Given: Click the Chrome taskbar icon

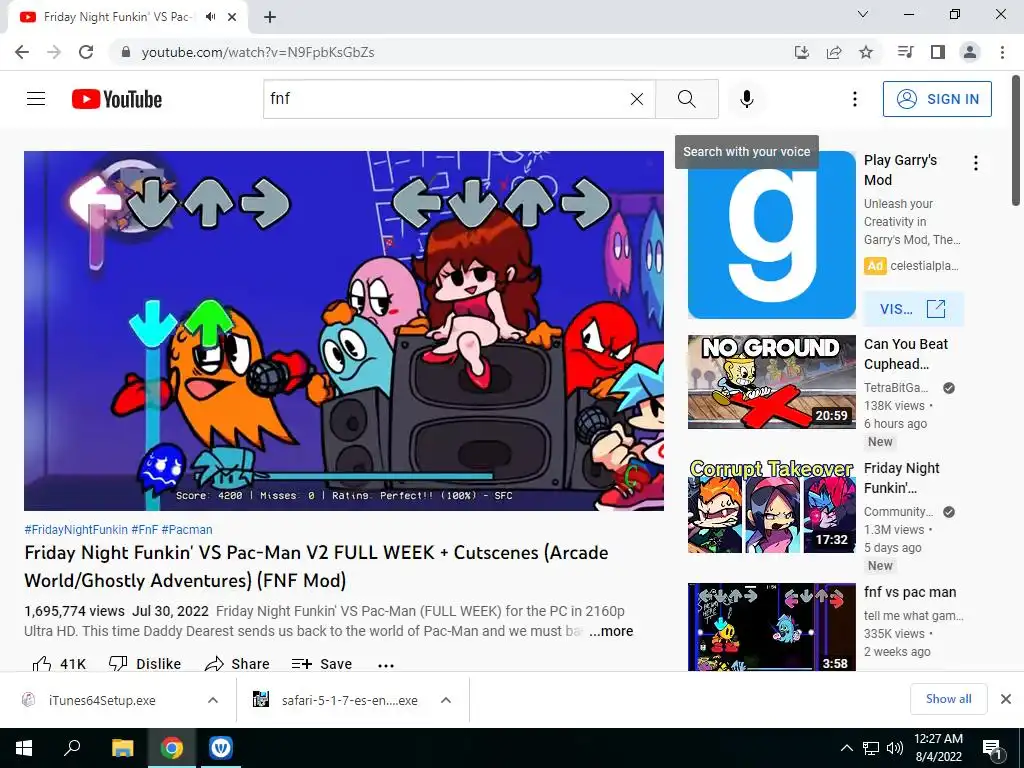Looking at the screenshot, I should point(172,748).
